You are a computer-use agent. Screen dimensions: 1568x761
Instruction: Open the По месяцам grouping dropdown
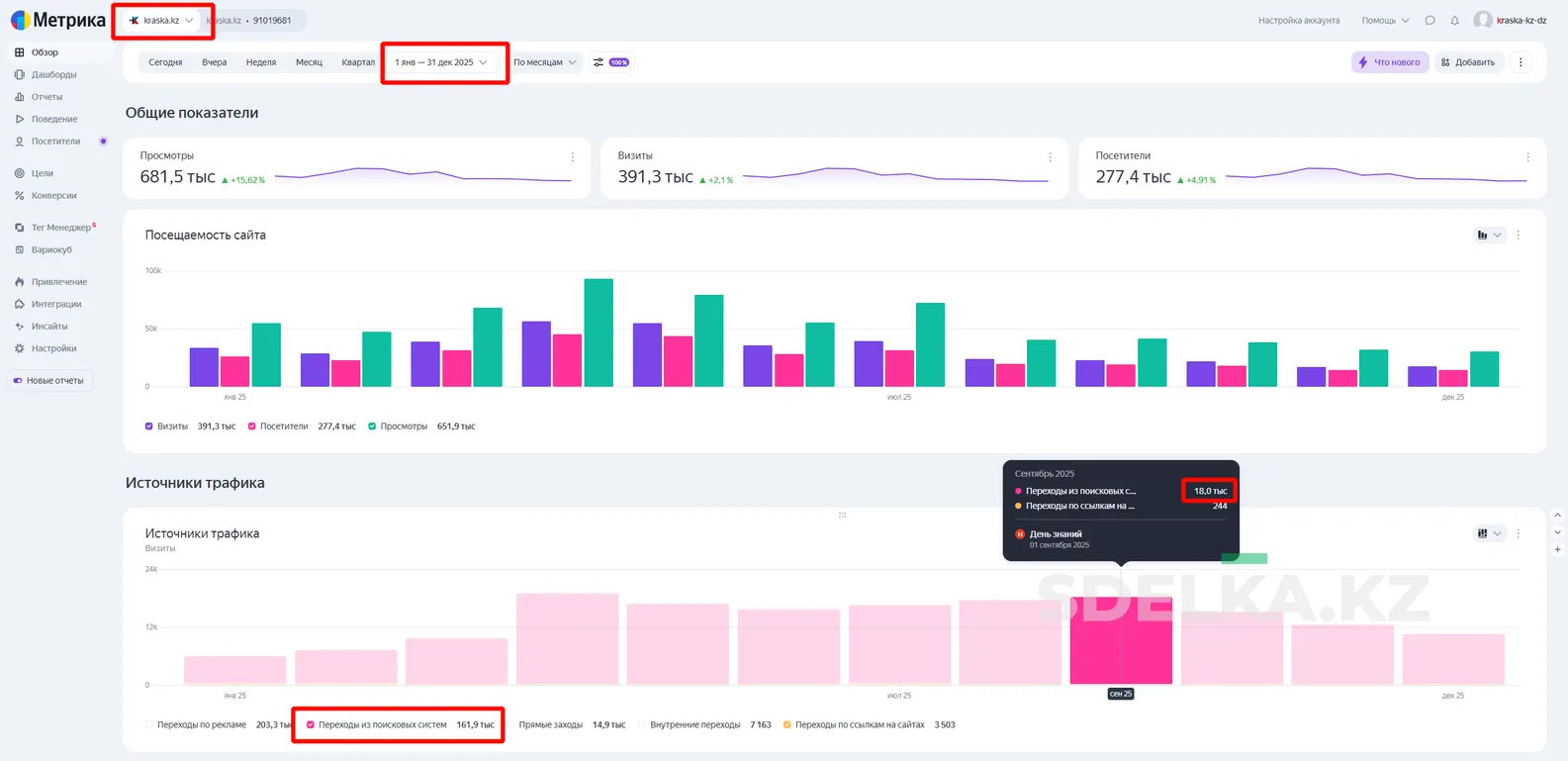click(544, 62)
